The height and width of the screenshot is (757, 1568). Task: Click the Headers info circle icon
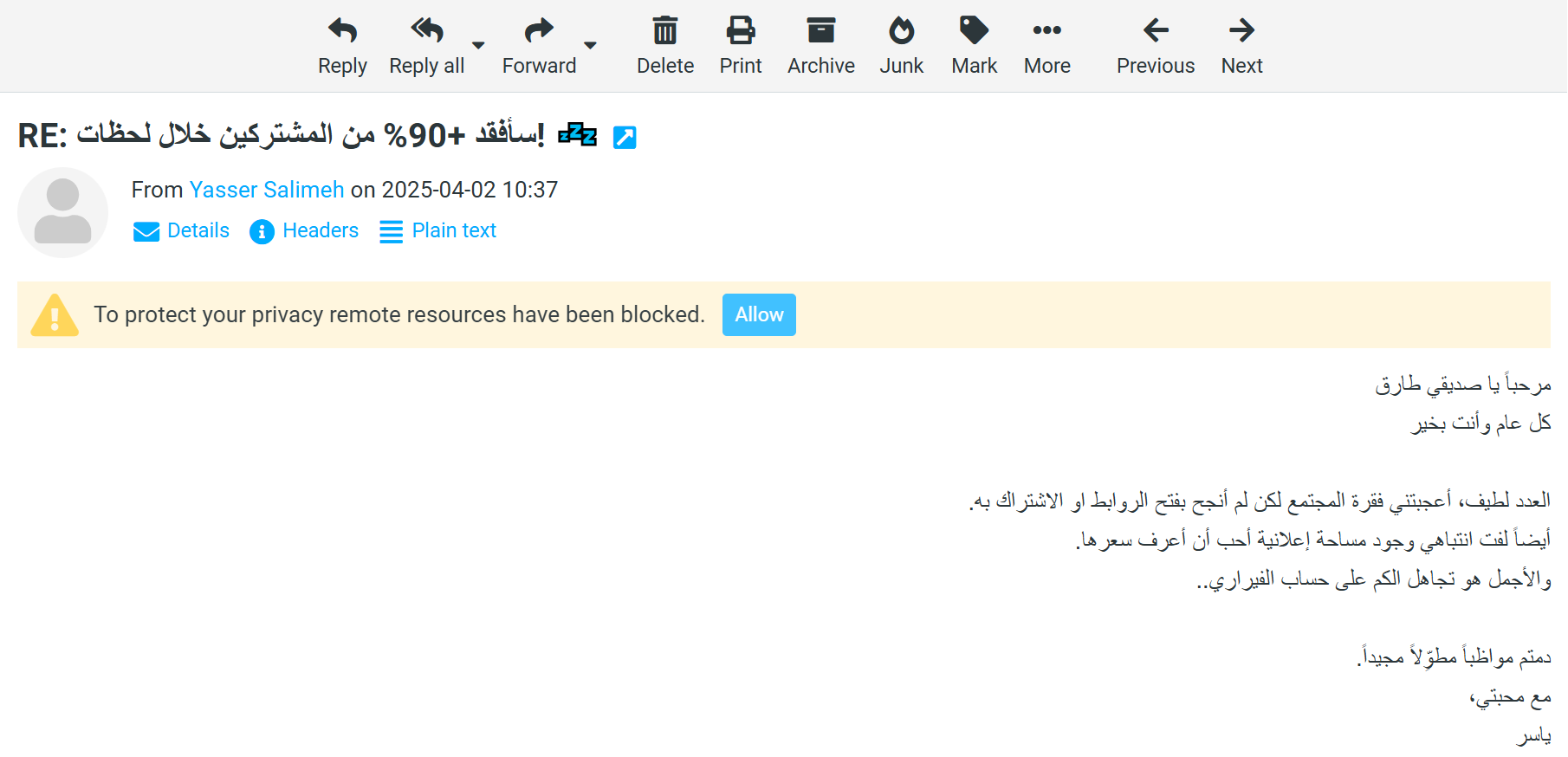click(262, 231)
